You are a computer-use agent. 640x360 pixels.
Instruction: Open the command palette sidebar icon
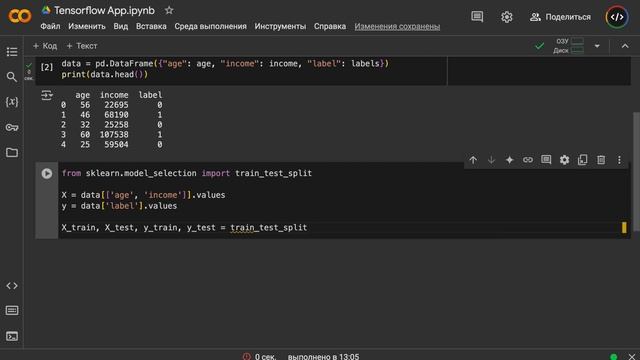12,311
